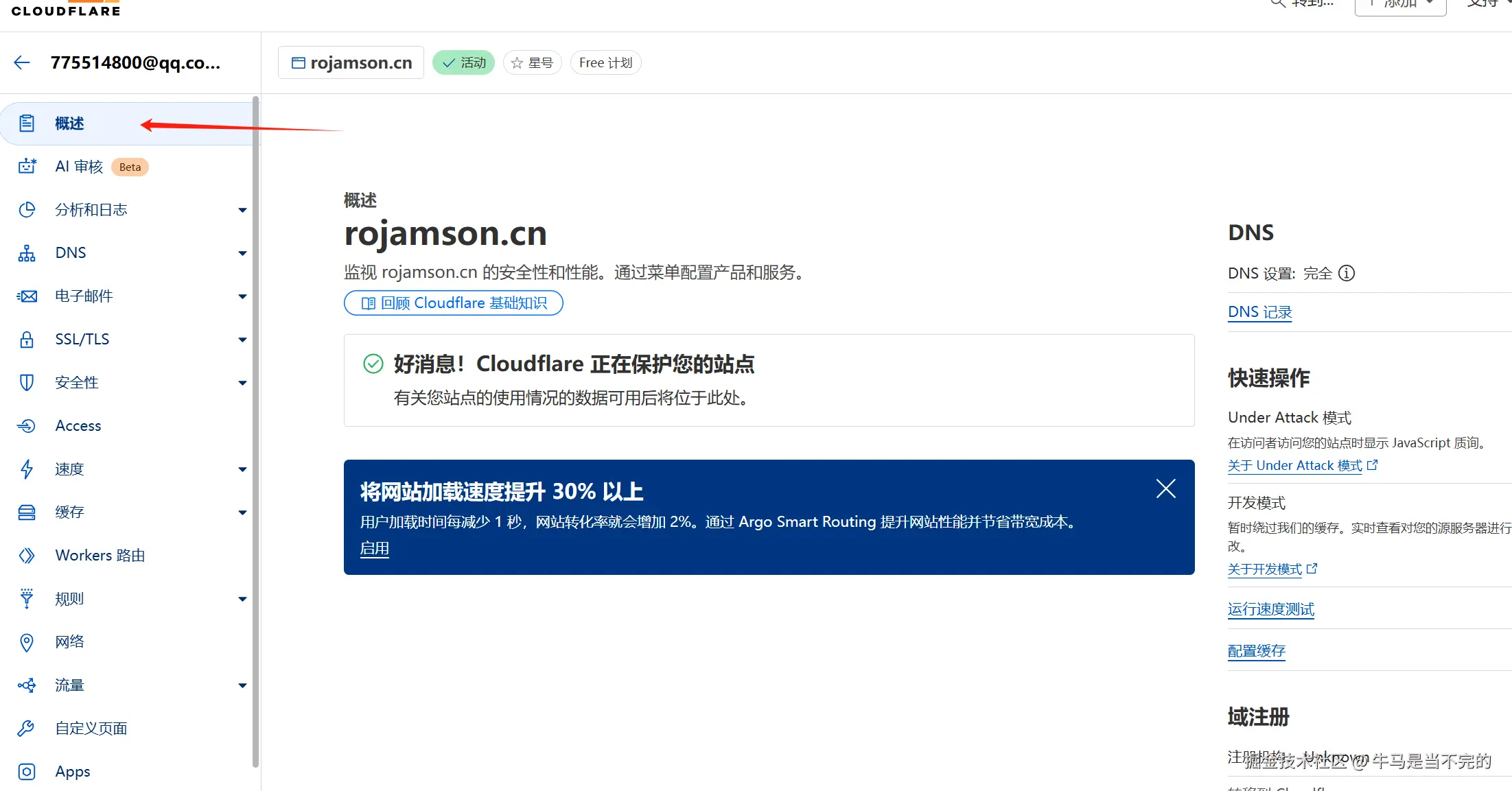Open the 自定义页面 sidebar menu item
This screenshot has height=791, width=1512.
[126, 729]
